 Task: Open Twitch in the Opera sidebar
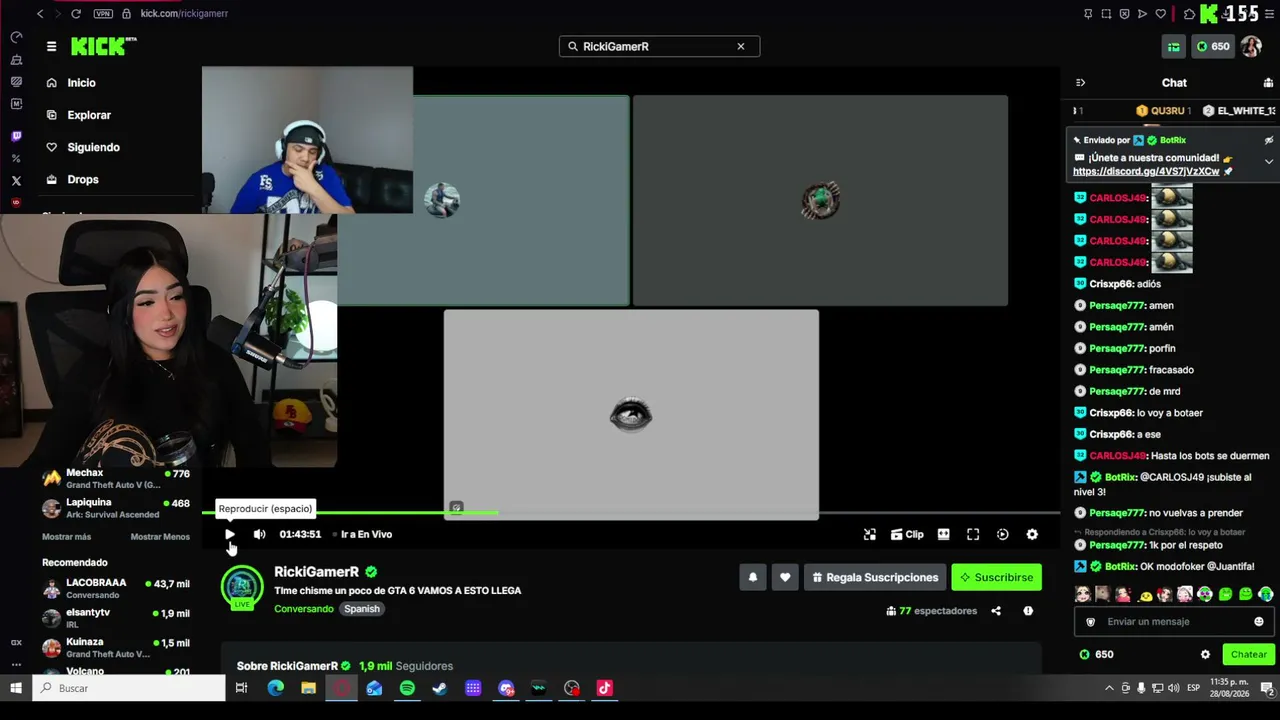[x=16, y=136]
